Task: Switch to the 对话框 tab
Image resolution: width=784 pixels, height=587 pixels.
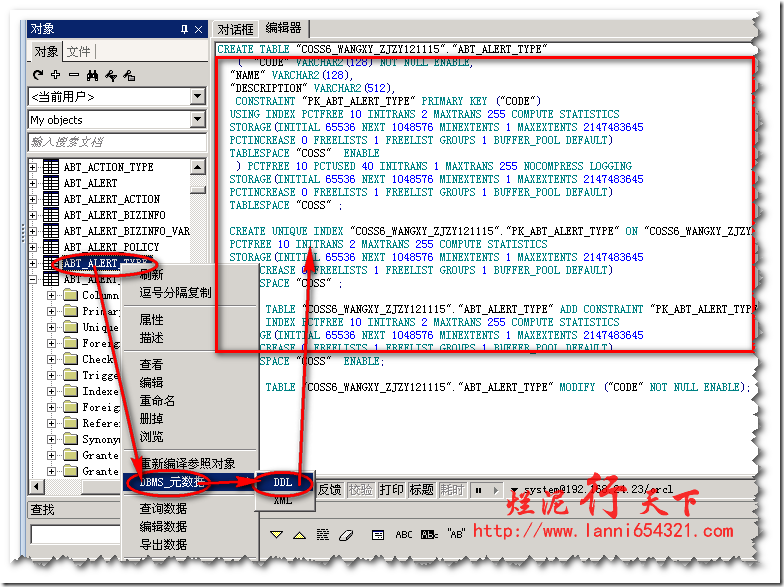Action: [x=236, y=29]
